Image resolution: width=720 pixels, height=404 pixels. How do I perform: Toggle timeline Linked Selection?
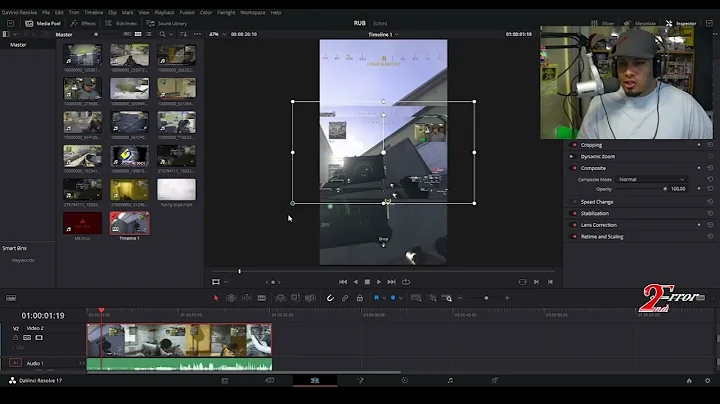tap(345, 298)
